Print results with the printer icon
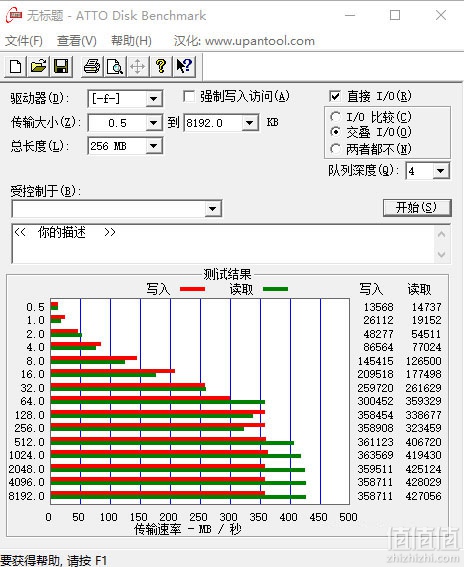Image resolution: width=464 pixels, height=567 pixels. click(92, 67)
